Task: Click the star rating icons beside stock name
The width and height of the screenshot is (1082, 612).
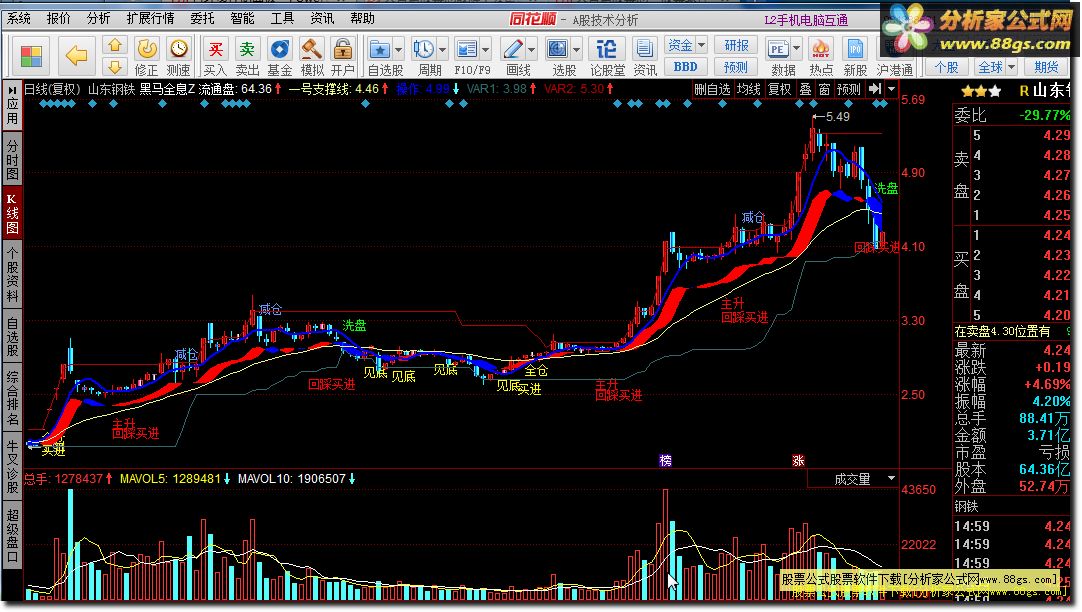Action: click(x=981, y=90)
